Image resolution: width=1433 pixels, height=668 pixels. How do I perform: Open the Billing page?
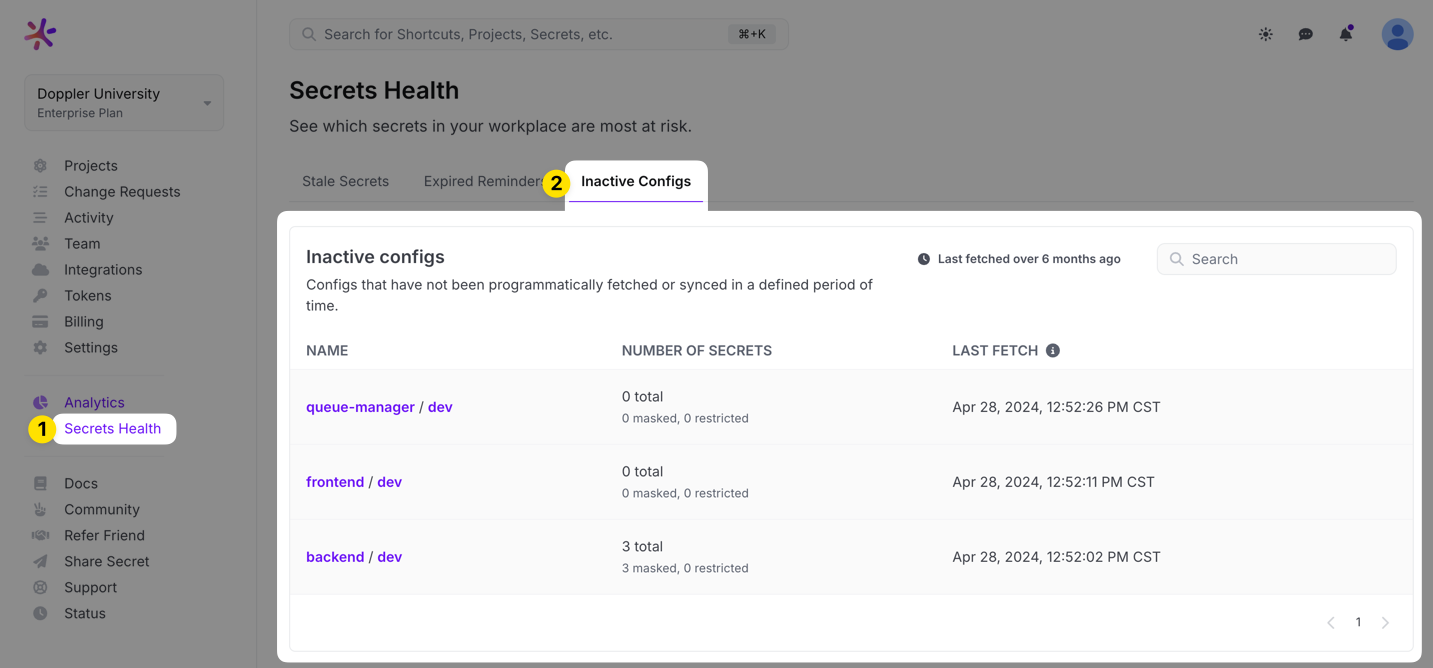[x=84, y=322]
